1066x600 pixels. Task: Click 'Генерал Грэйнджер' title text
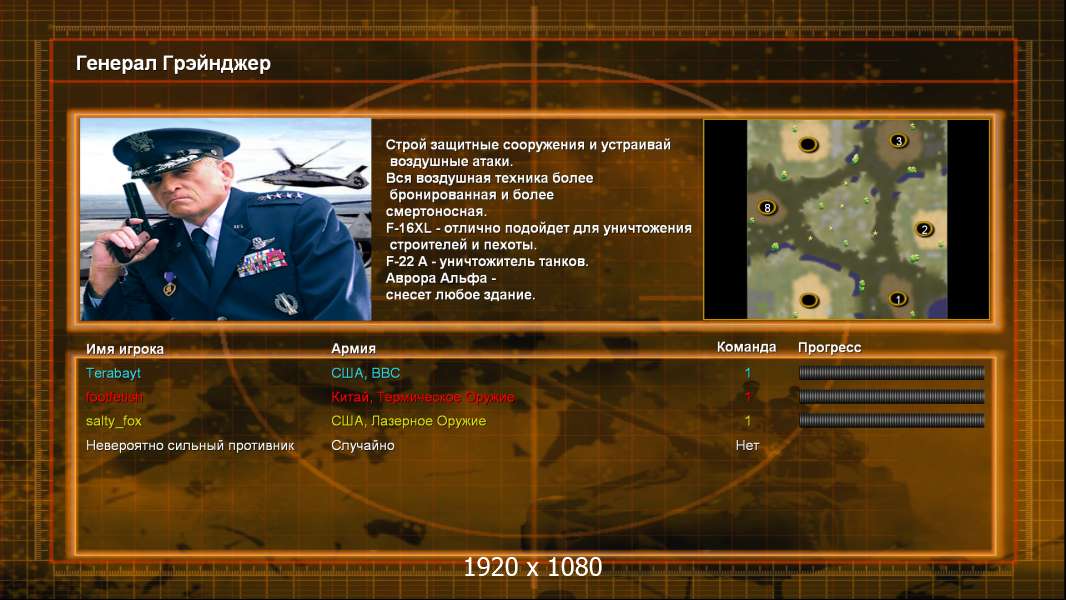pos(173,63)
